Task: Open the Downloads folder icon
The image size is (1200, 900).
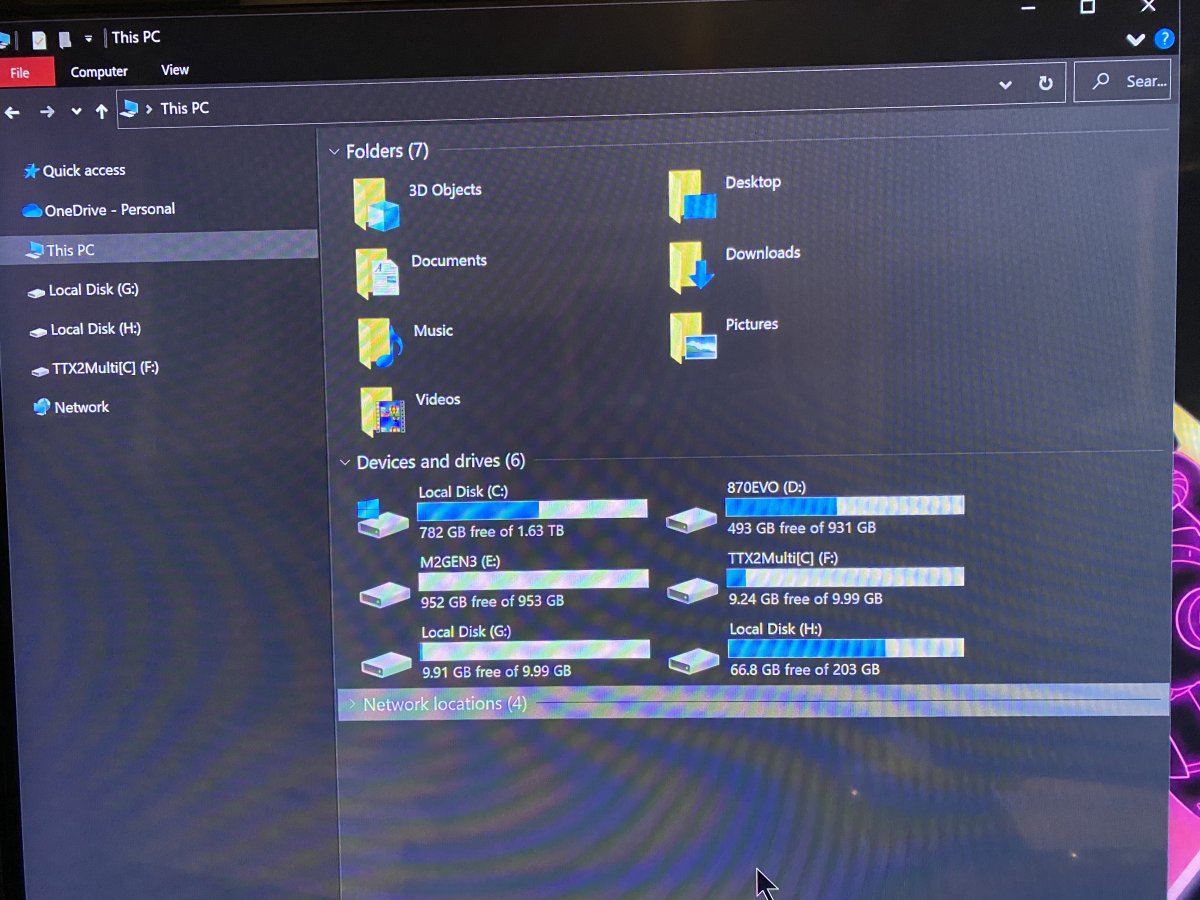Action: point(692,266)
